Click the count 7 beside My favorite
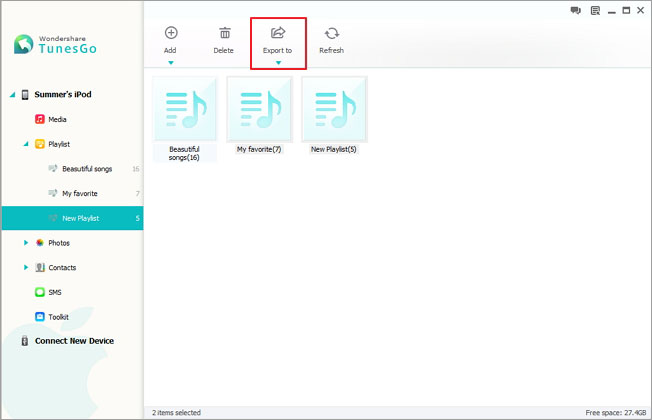 tap(138, 193)
